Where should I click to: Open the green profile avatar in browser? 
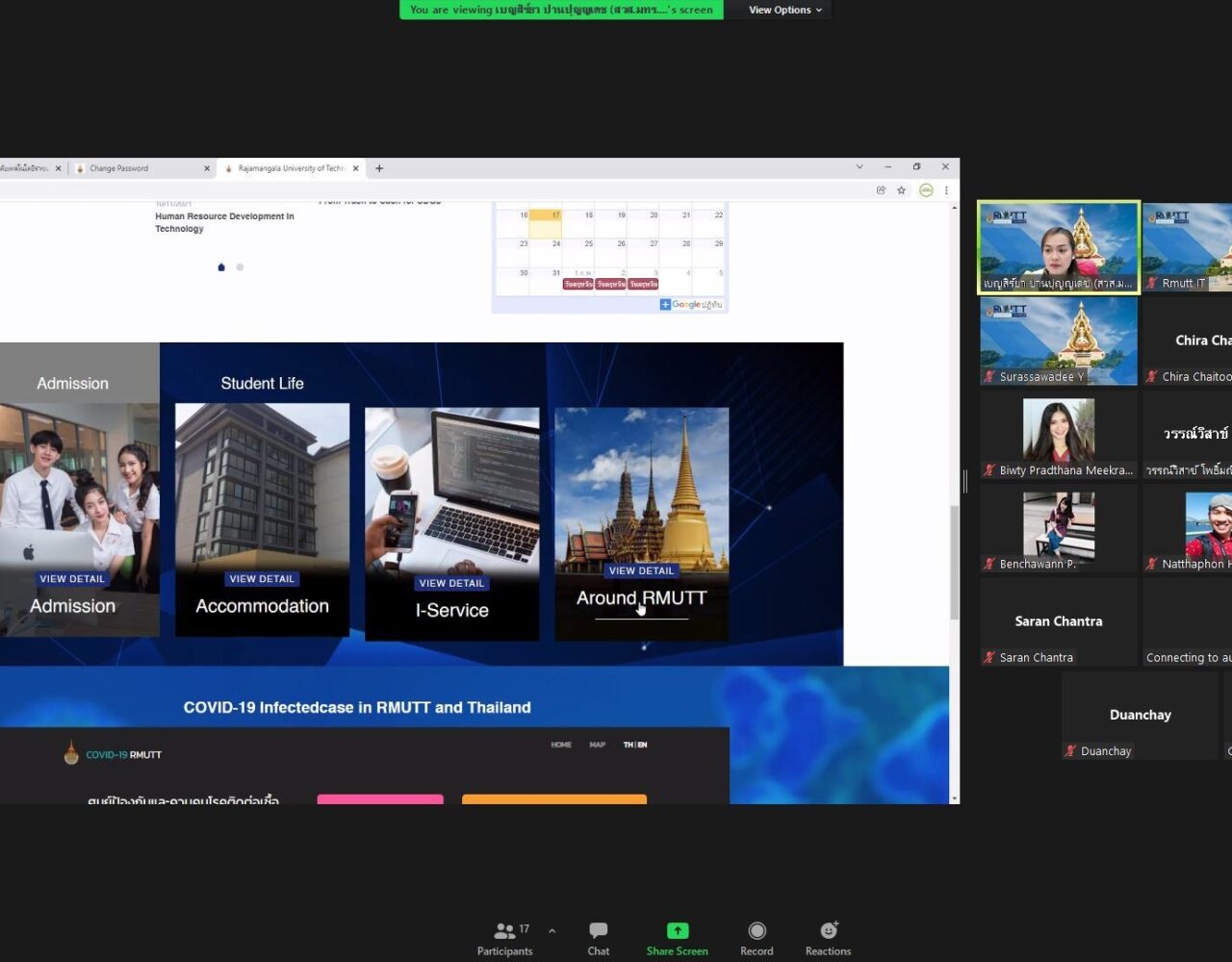pos(926,190)
